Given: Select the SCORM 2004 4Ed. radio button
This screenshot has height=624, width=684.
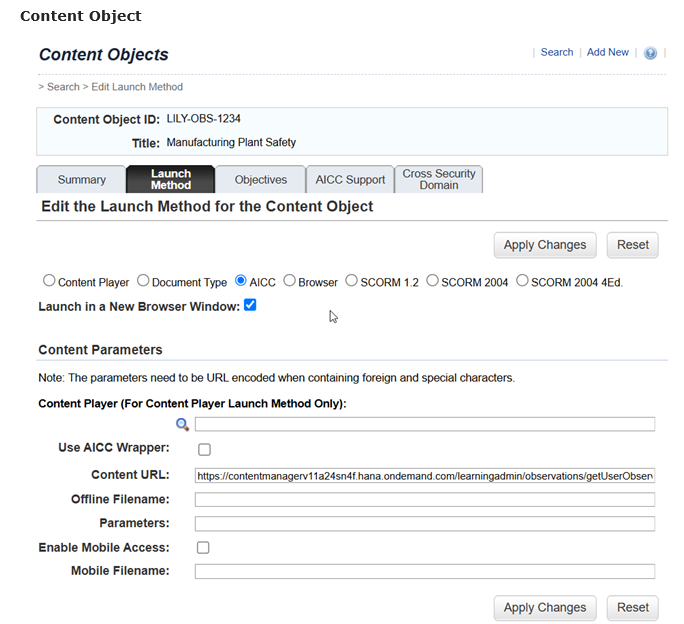Looking at the screenshot, I should coord(522,281).
